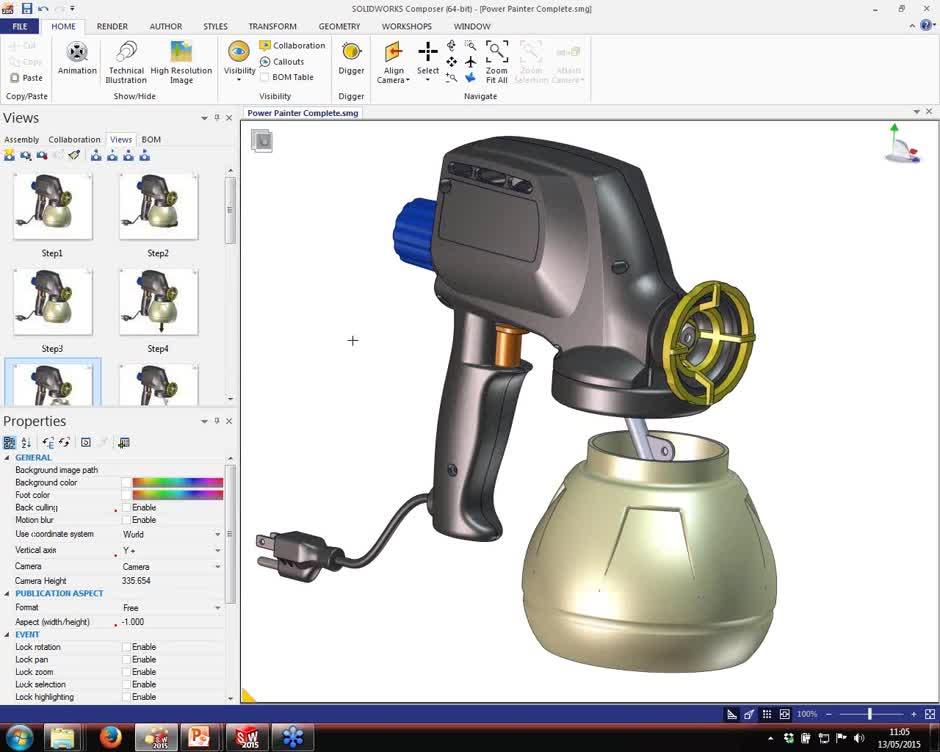
Task: Collapse the PUBLICATION ASPECT section
Action: click(x=8, y=594)
